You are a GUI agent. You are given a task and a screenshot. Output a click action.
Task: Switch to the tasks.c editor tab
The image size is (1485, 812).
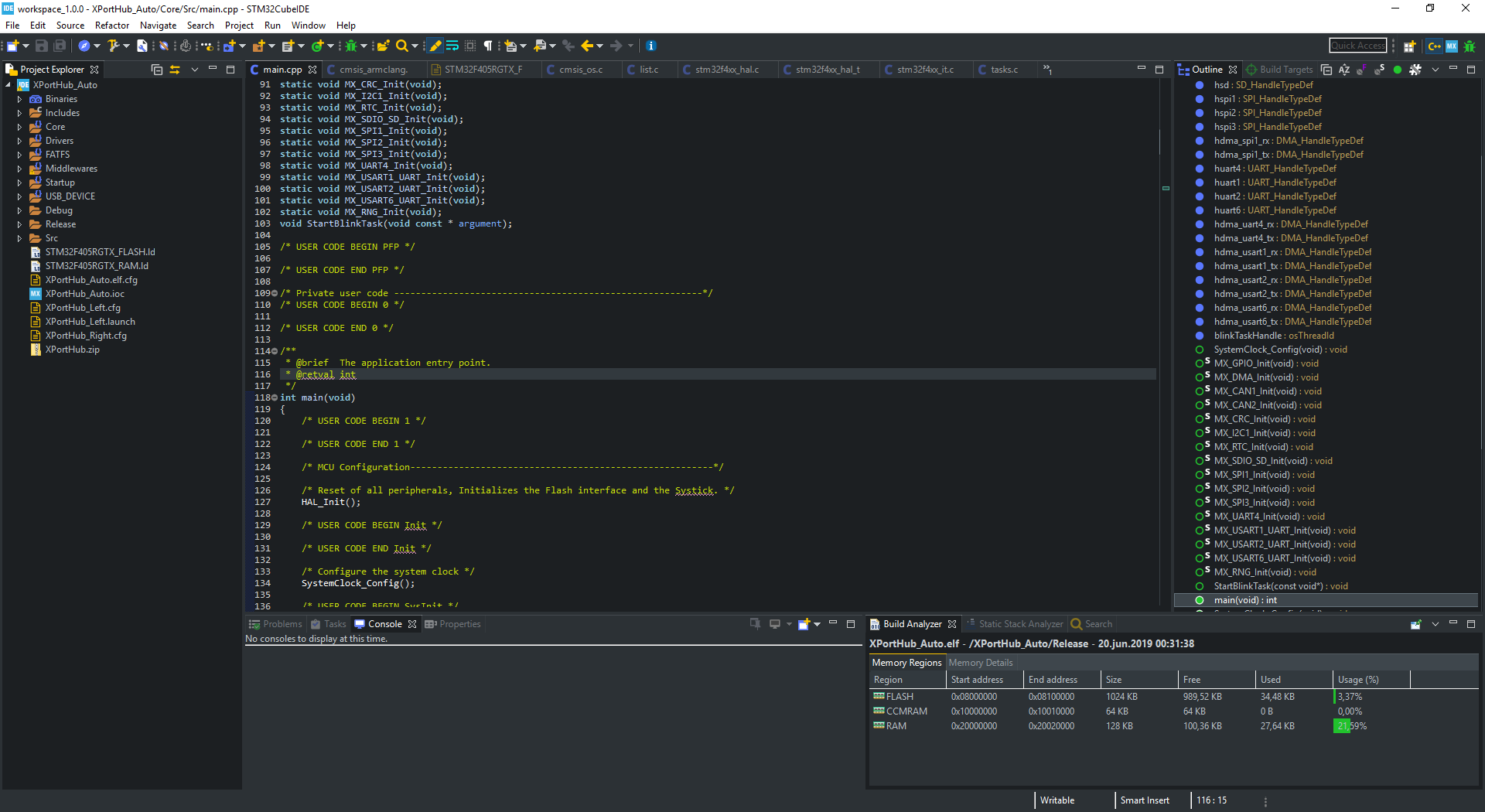(1004, 70)
